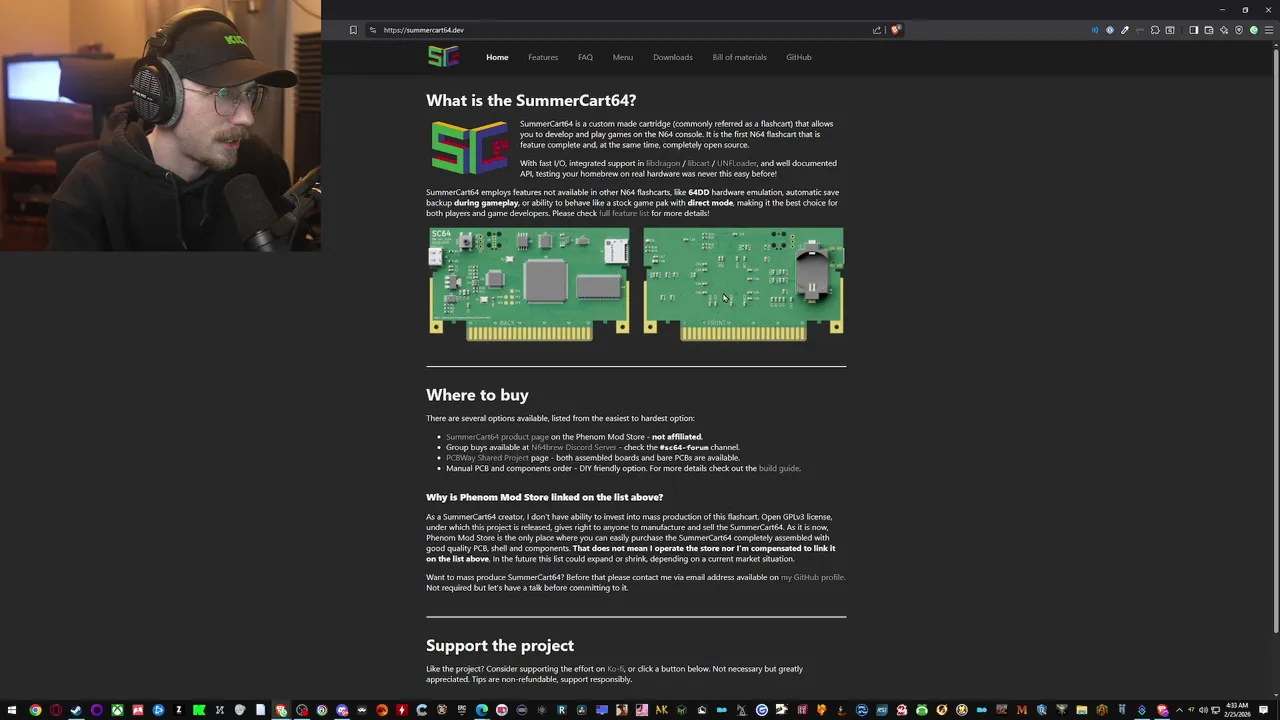Follow the Ko-fi support link
Viewport: 1280px width, 720px height.
point(616,669)
